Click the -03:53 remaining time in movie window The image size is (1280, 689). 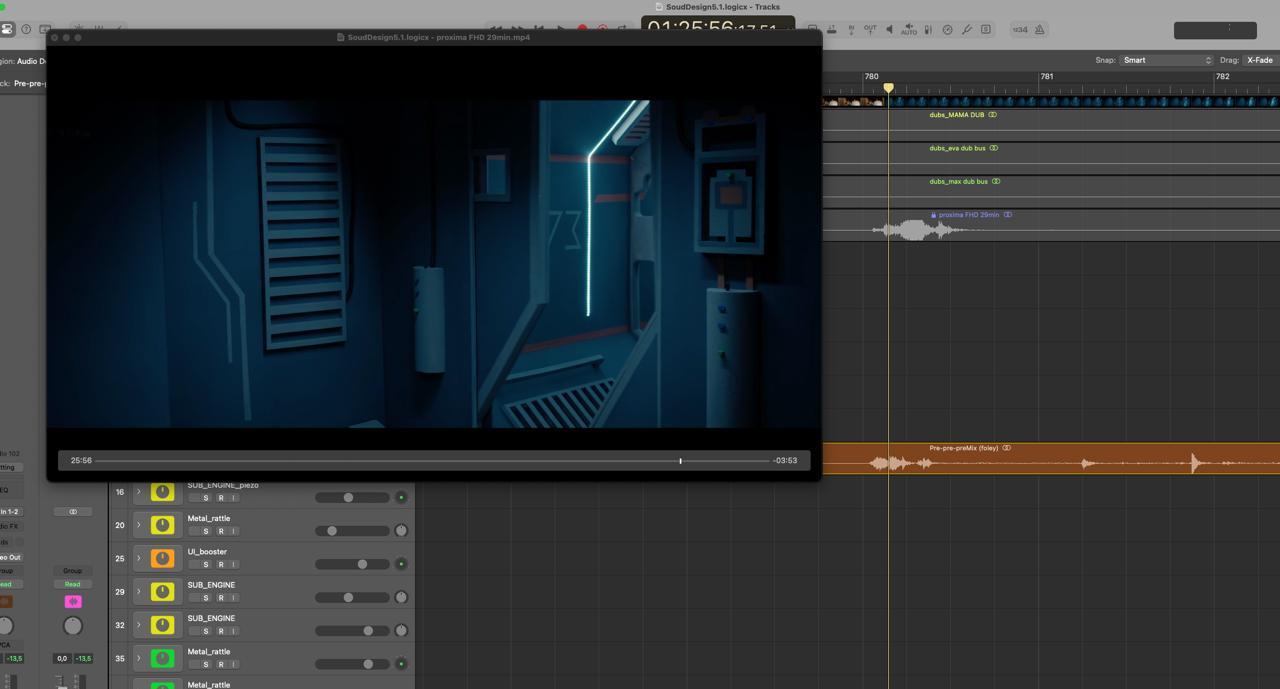pyautogui.click(x=785, y=461)
